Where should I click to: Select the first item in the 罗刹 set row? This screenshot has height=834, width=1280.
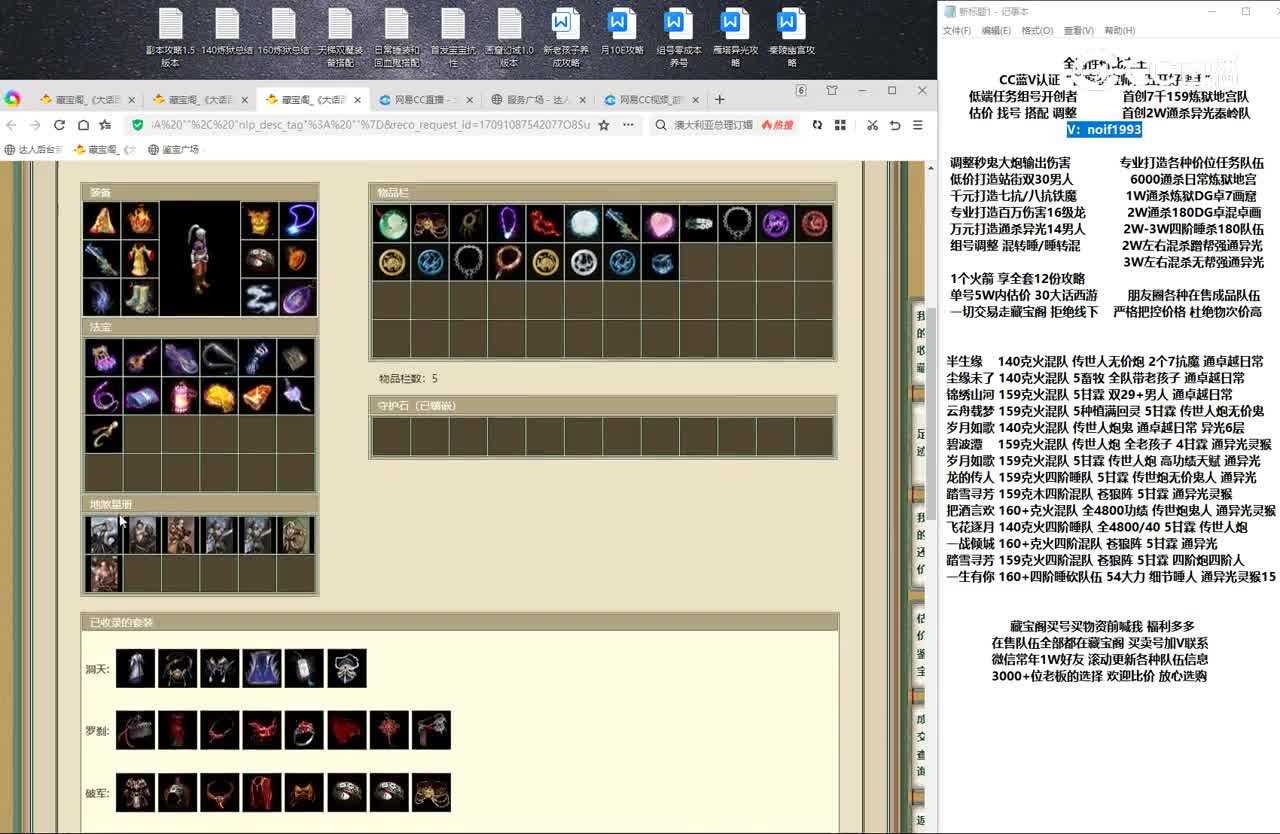[135, 731]
